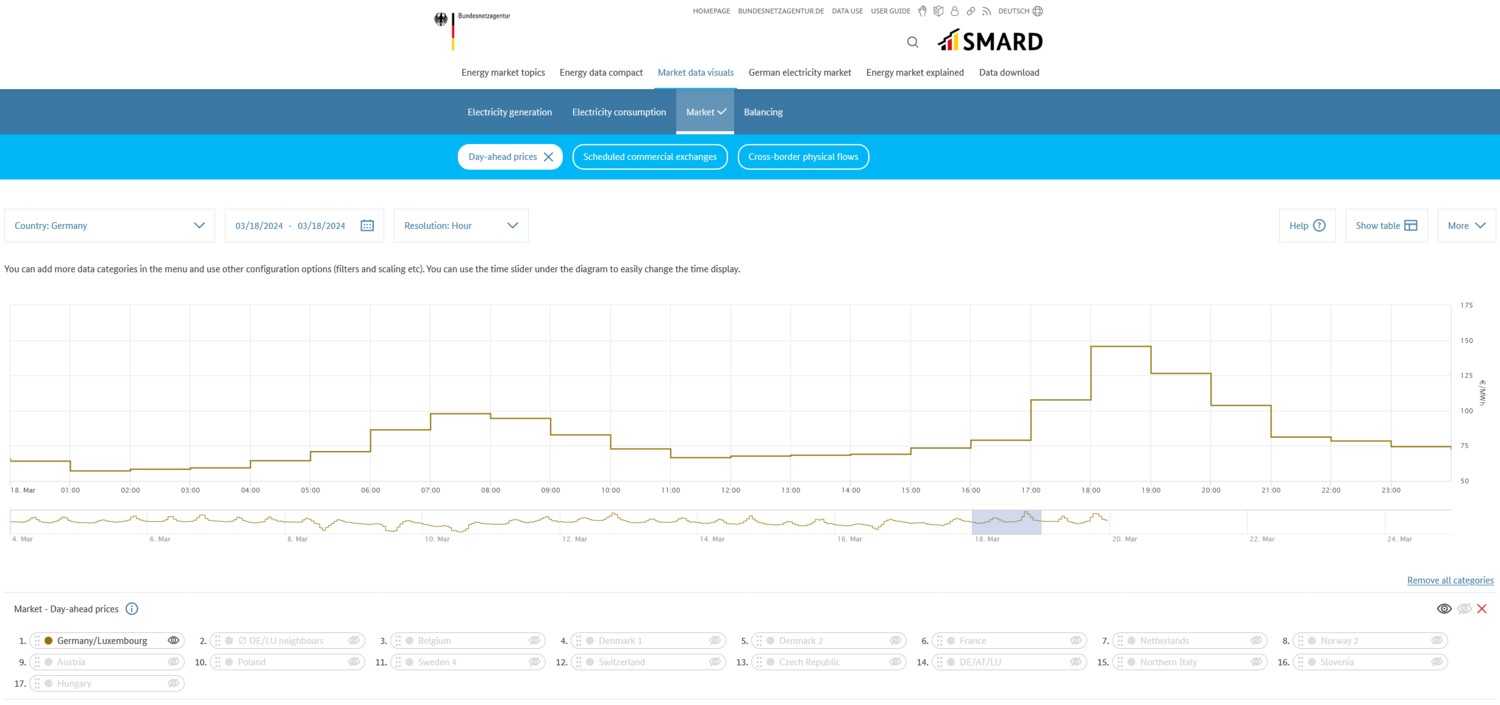Image resolution: width=1500 pixels, height=705 pixels.
Task: Click drag handle on the France chip
Action: [x=939, y=641]
